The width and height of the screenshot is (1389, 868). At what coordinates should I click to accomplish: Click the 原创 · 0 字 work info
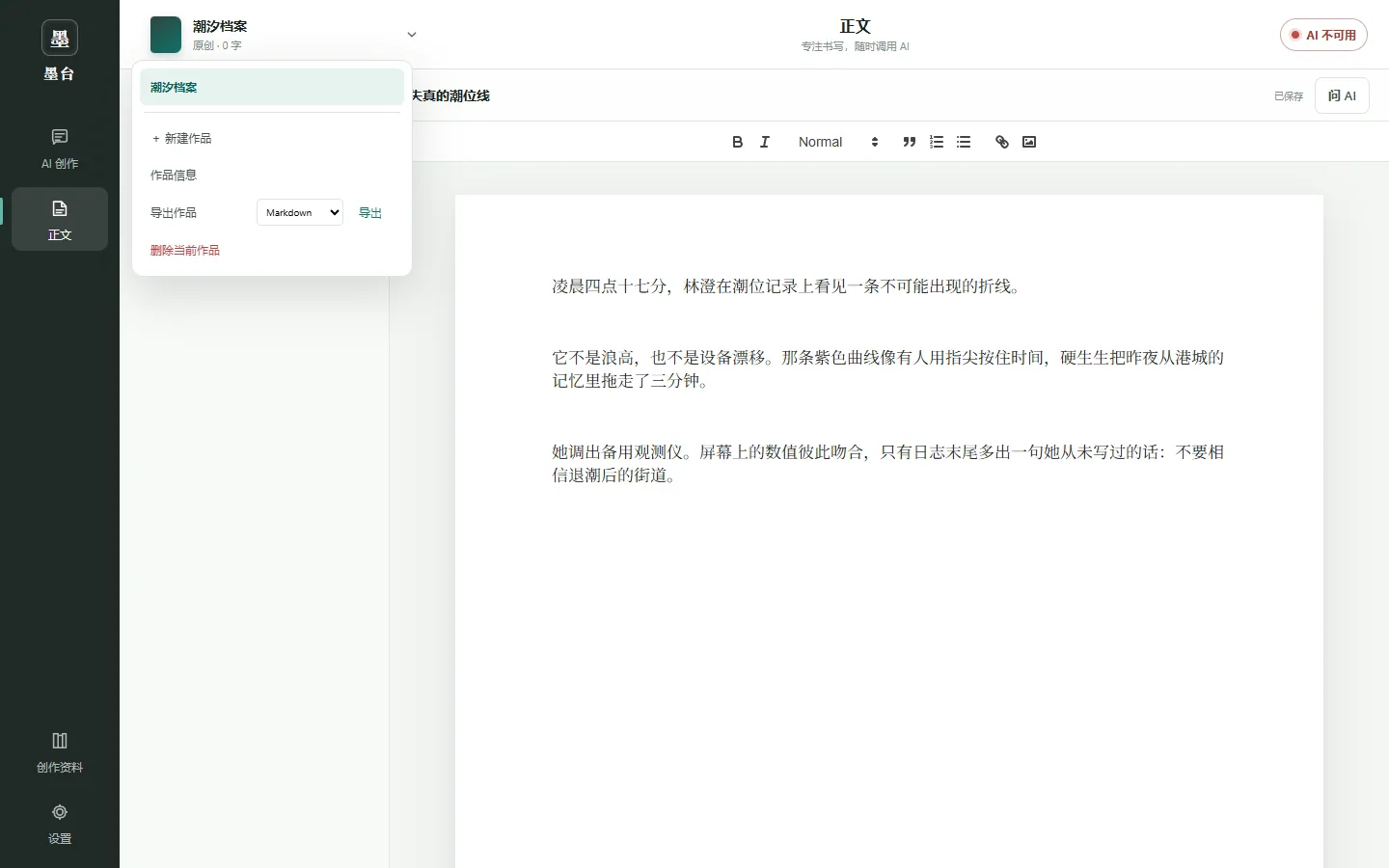coord(217,45)
